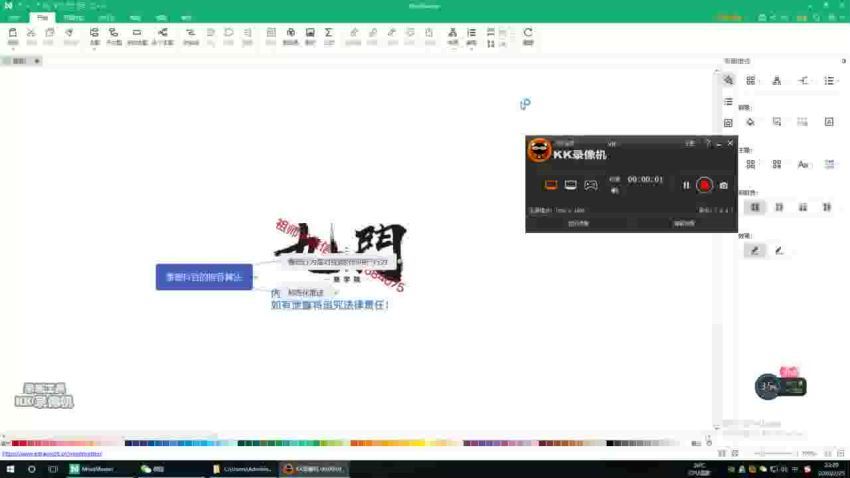Select the blue central topic node
Viewport: 850px width, 478px height.
204,277
